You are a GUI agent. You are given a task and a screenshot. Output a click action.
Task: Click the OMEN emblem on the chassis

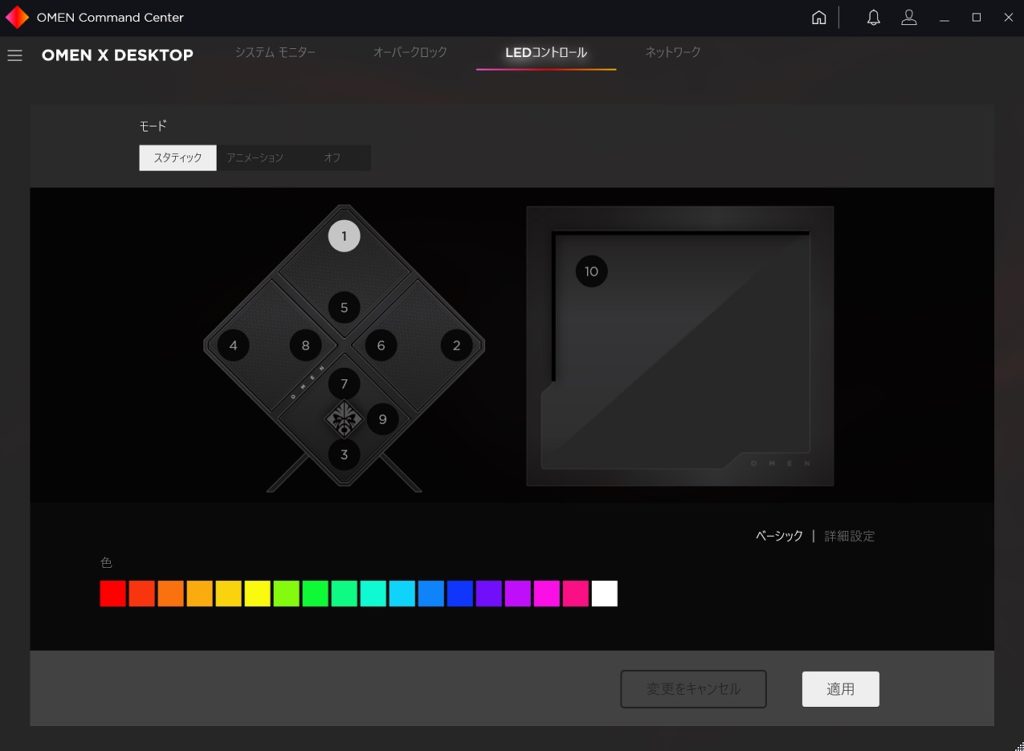(x=344, y=419)
